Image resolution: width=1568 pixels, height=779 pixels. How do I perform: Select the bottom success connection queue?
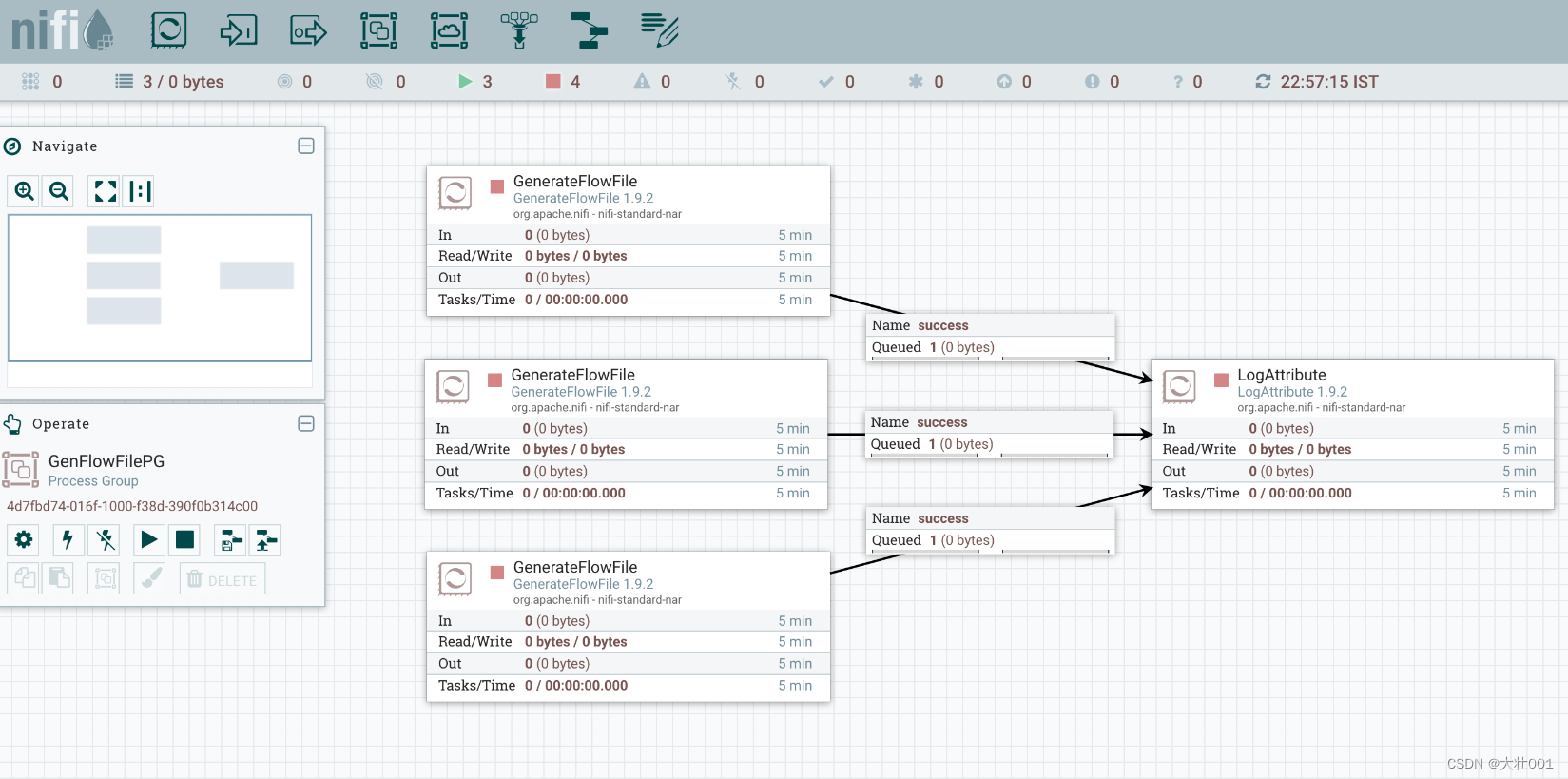tap(990, 530)
